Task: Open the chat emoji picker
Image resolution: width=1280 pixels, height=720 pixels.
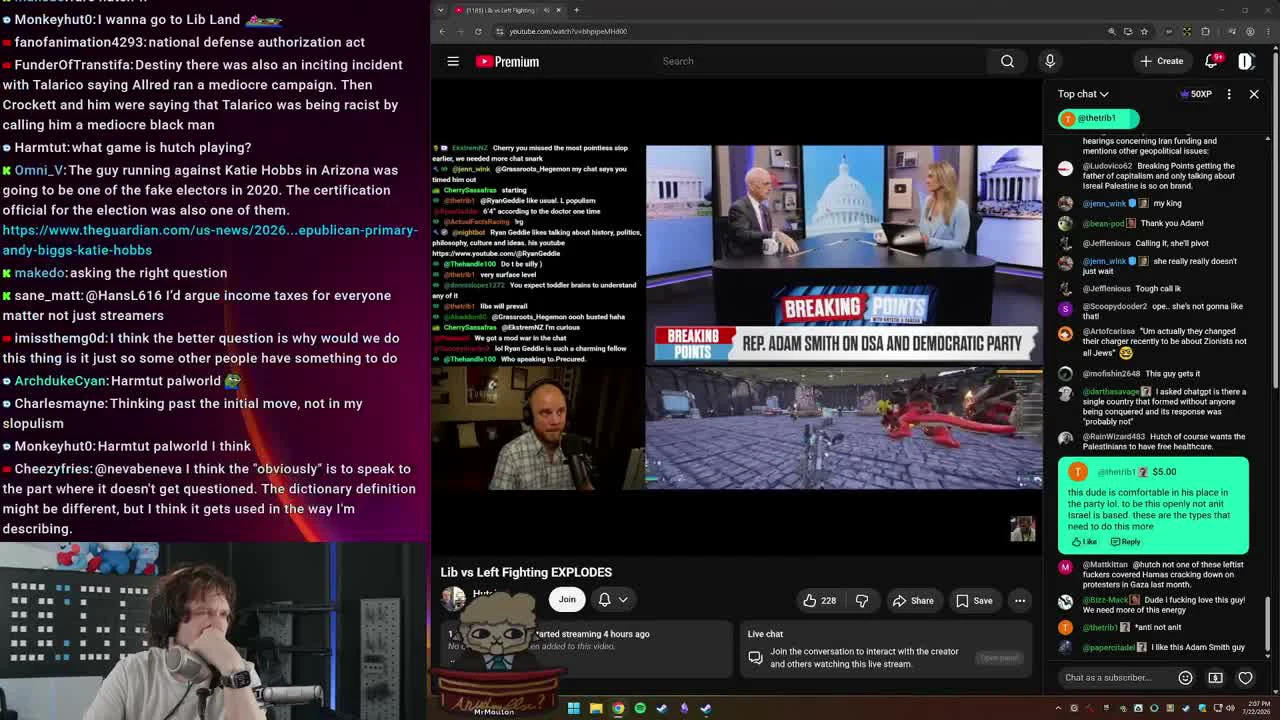Action: click(1185, 678)
